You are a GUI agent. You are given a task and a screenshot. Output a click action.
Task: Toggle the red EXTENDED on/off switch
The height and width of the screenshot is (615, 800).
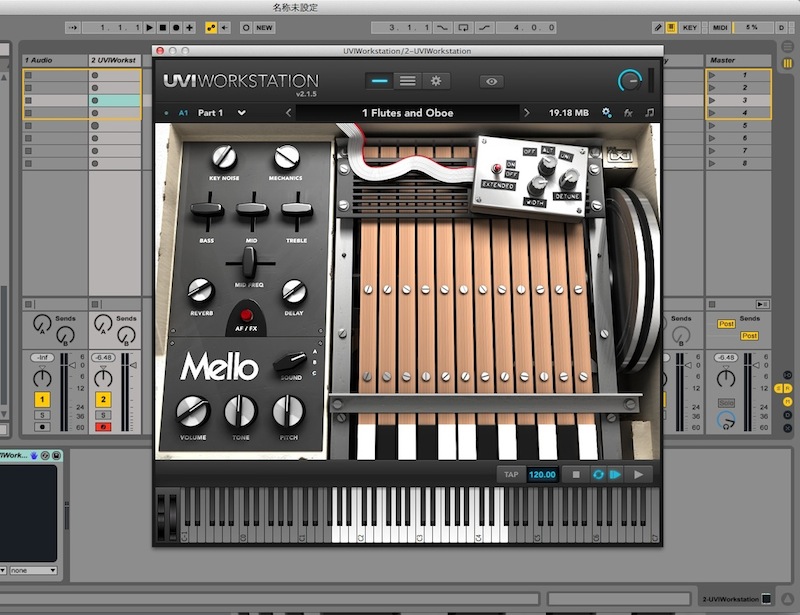click(x=495, y=168)
